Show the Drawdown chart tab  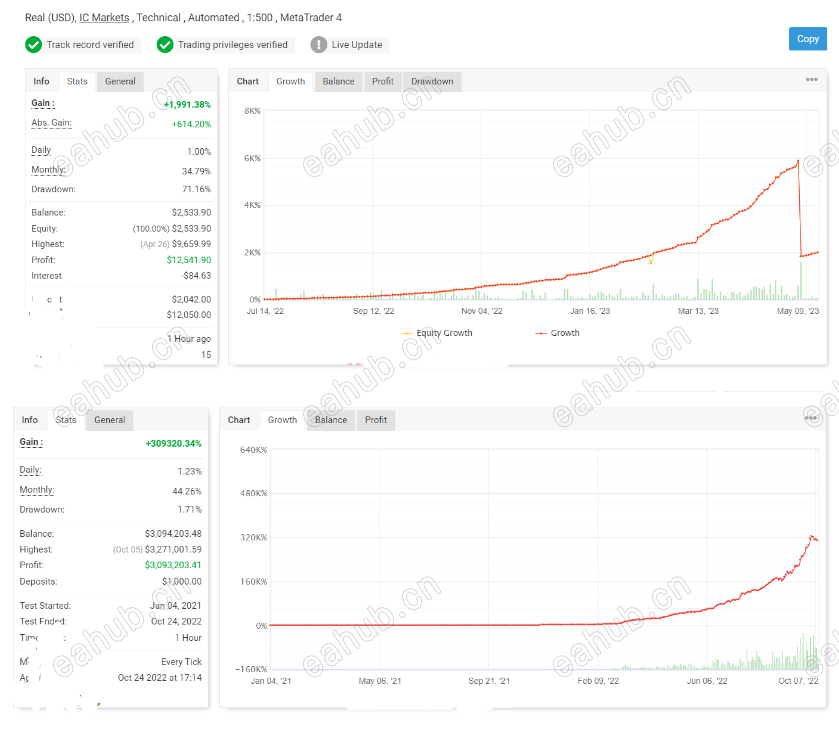pos(432,81)
